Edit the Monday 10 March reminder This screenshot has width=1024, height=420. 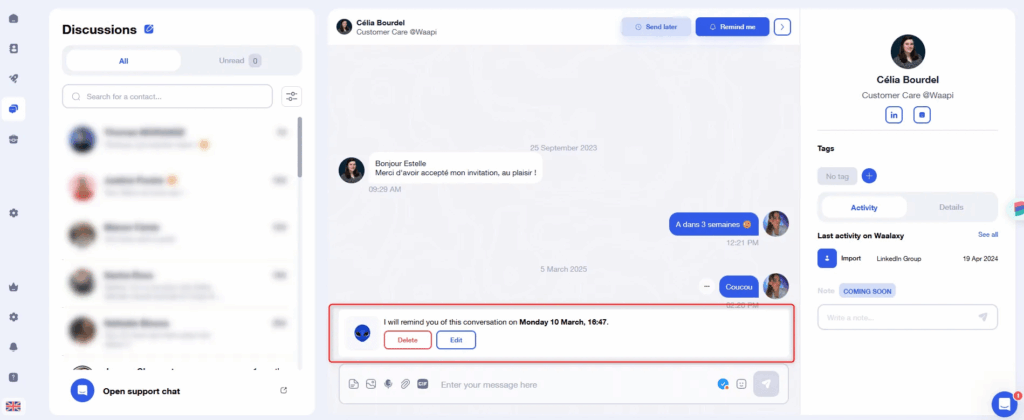tap(456, 340)
